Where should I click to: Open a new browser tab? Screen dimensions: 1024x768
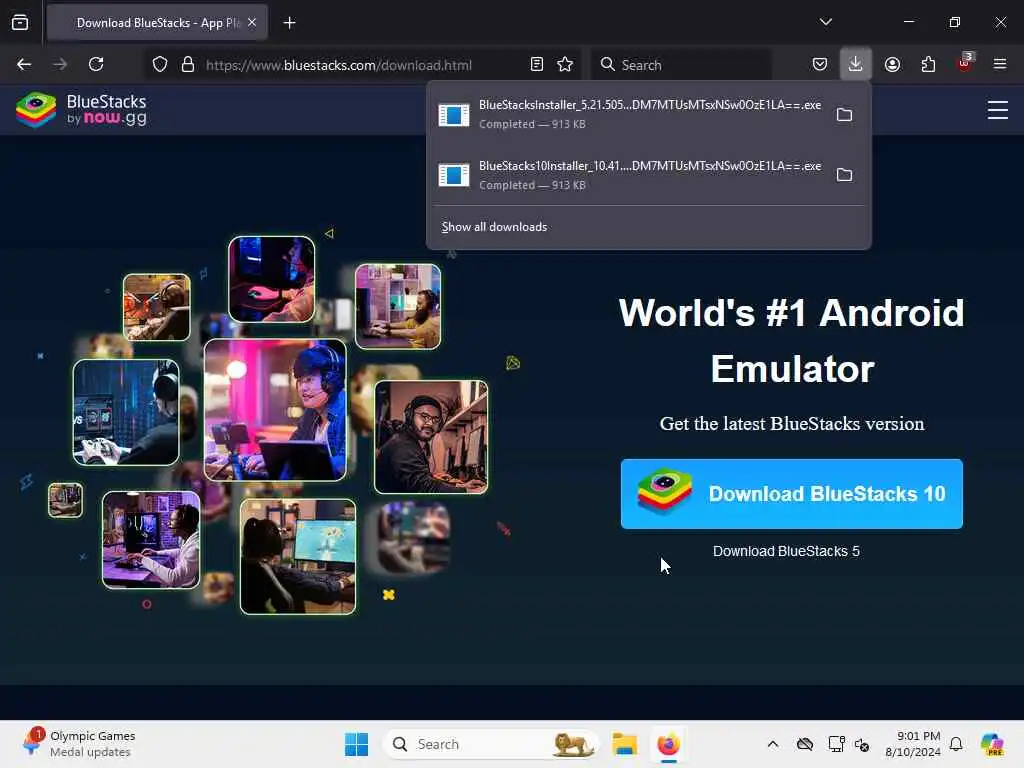(x=289, y=23)
